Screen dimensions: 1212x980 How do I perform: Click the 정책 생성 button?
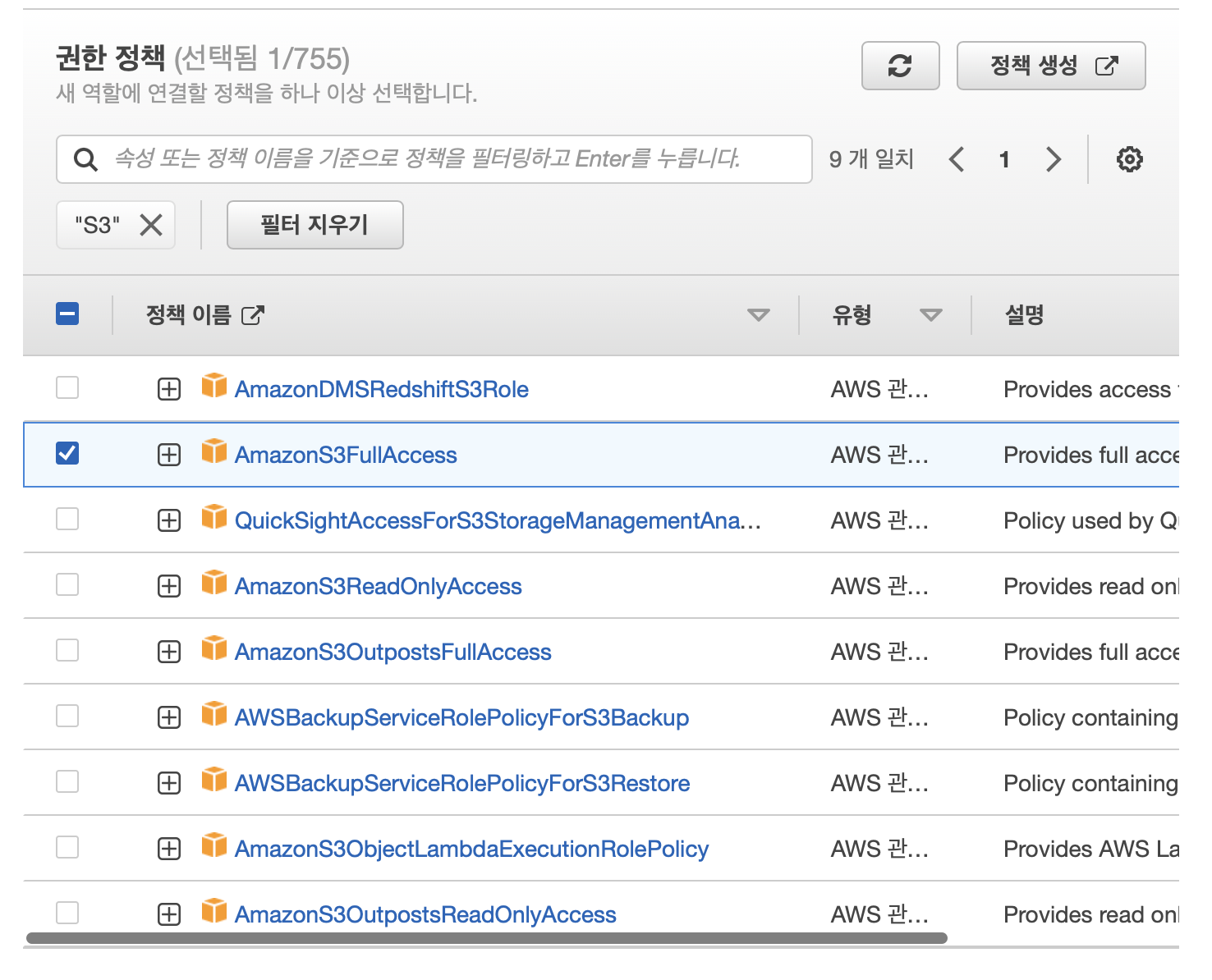pyautogui.click(x=1051, y=66)
